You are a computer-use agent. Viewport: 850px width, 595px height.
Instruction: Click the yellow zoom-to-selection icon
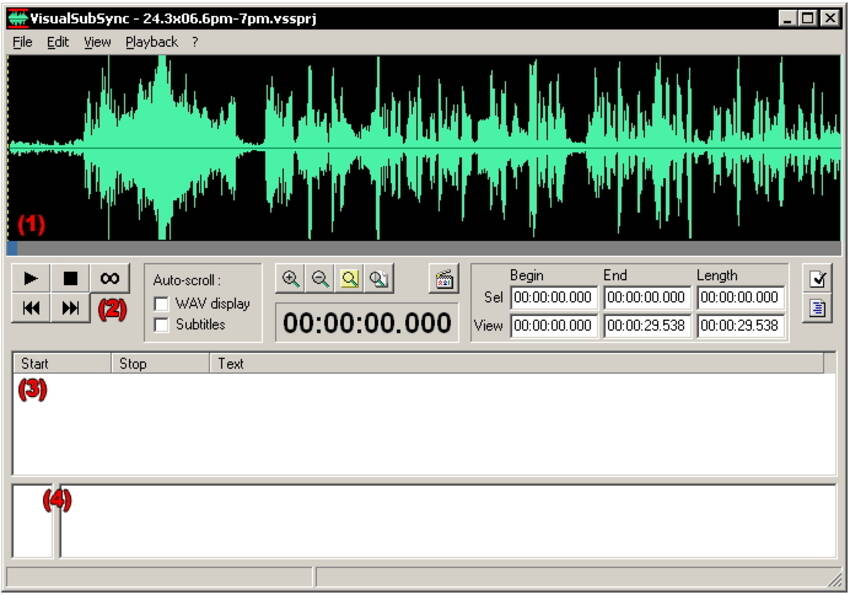(x=350, y=280)
